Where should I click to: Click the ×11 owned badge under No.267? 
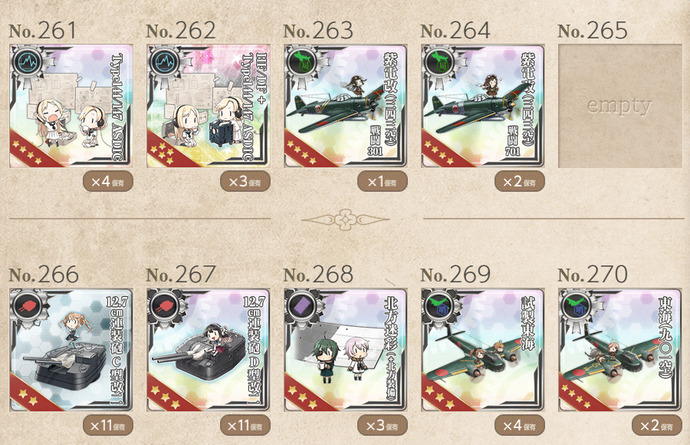245,426
